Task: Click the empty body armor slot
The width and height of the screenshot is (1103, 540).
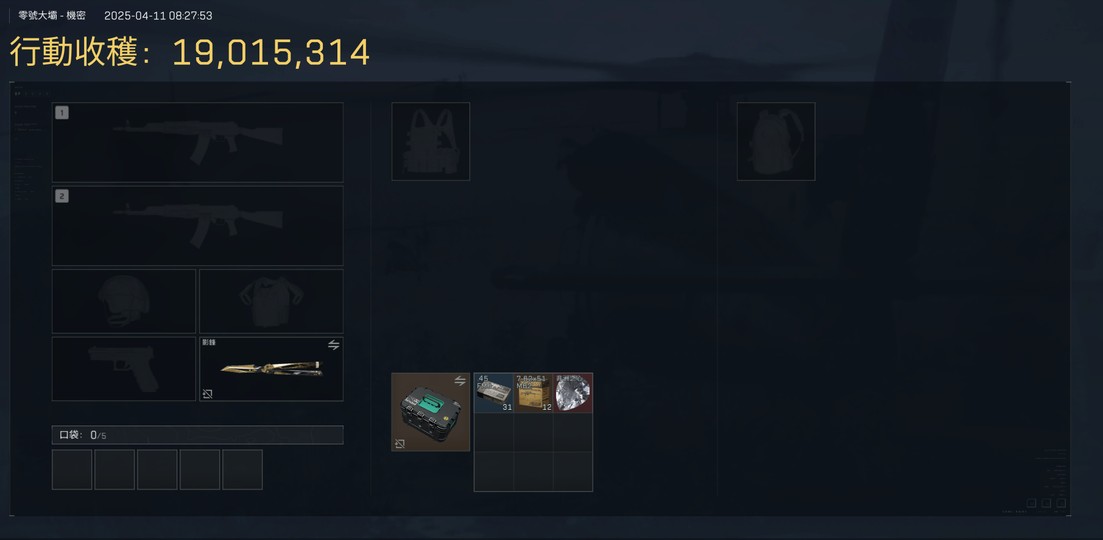Action: tap(272, 301)
